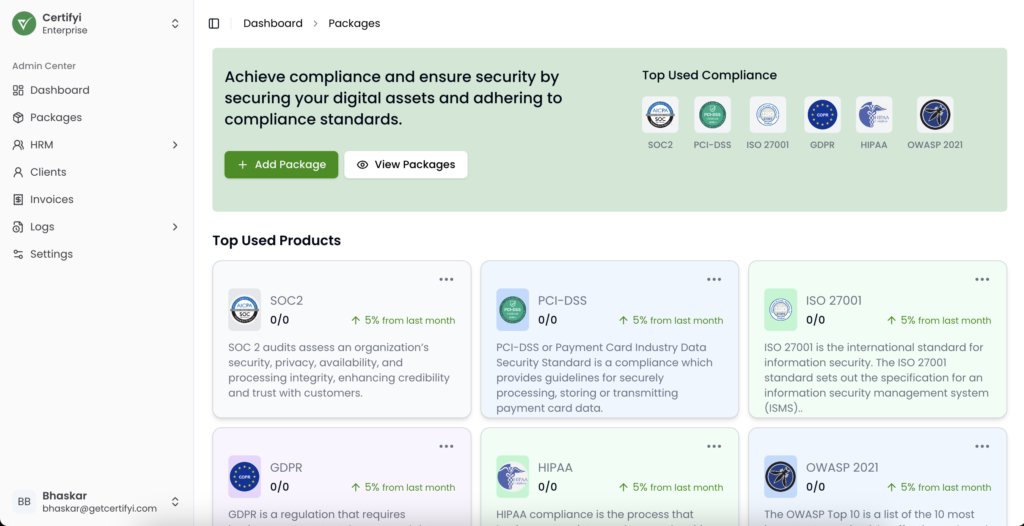The height and width of the screenshot is (526, 1024).
Task: Click the Packages breadcrumb
Action: click(354, 24)
